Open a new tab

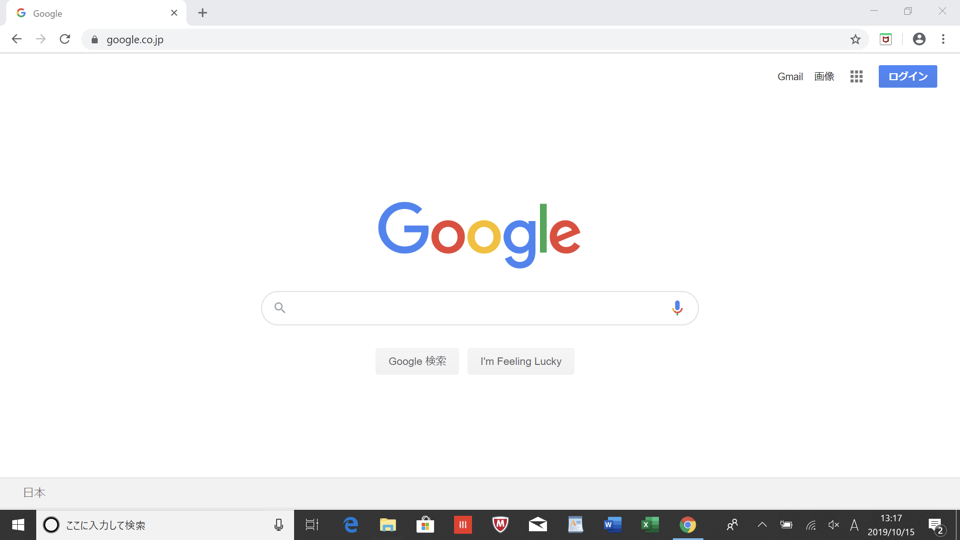pyautogui.click(x=202, y=13)
